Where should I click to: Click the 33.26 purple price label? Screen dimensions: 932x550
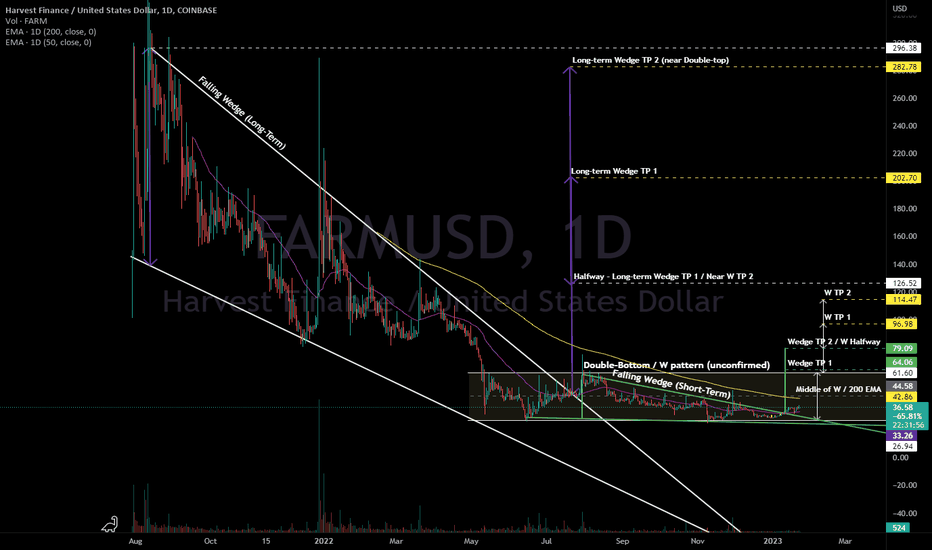coord(903,436)
